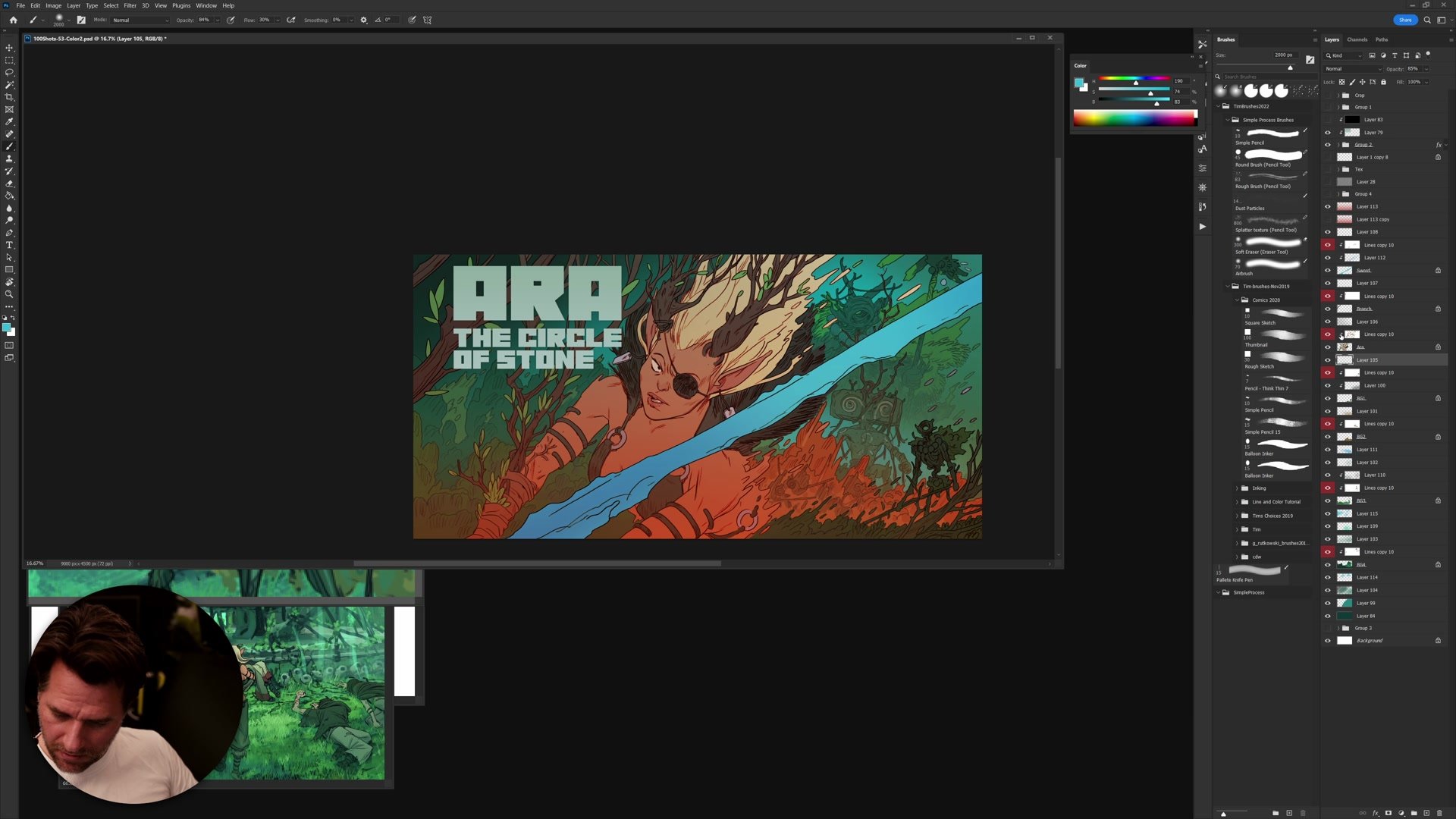Viewport: 1456px width, 819px height.
Task: Select the Crop tool
Action: click(x=9, y=97)
